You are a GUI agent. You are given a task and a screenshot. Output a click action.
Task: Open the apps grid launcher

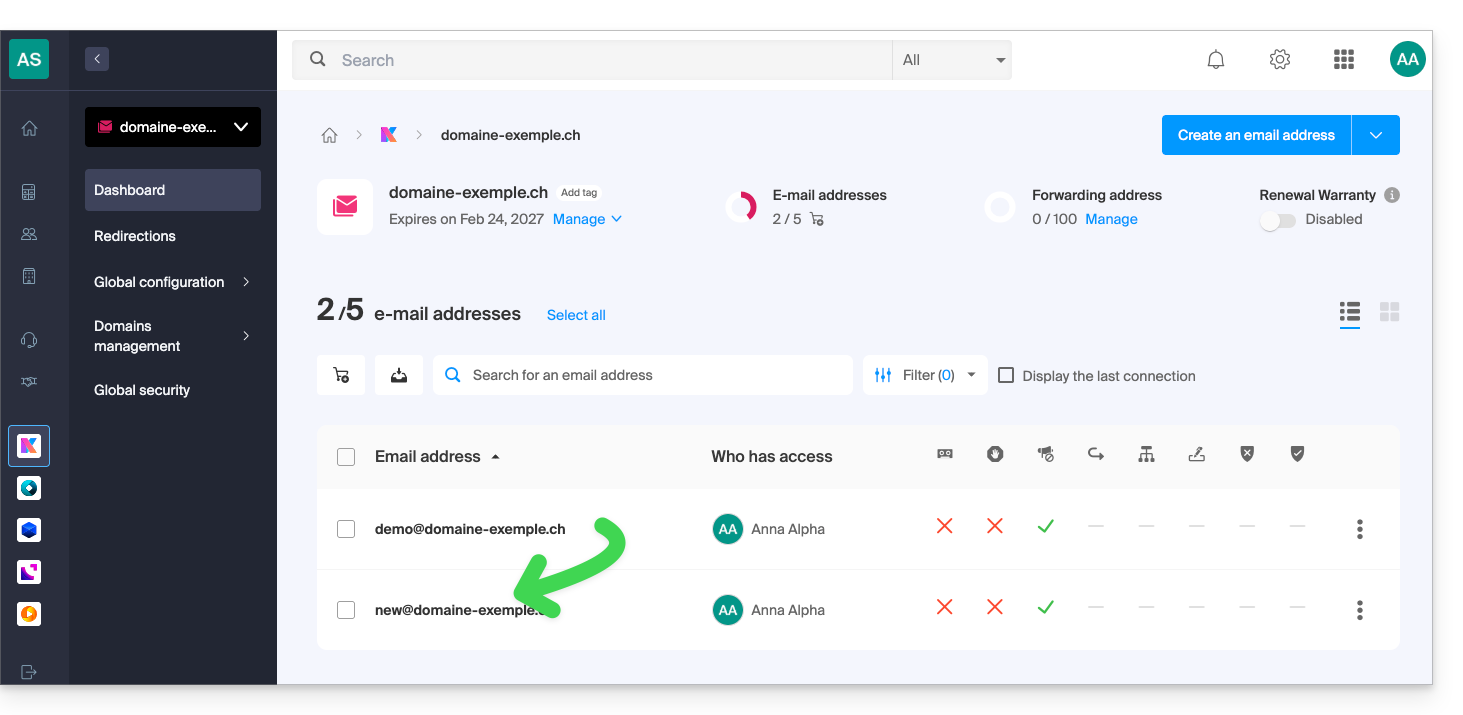(1344, 60)
